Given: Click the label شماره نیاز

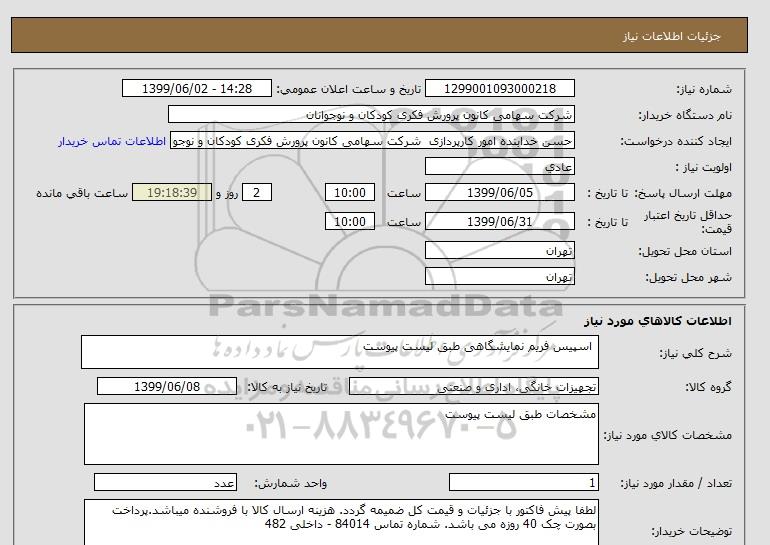Looking at the screenshot, I should (x=704, y=89).
